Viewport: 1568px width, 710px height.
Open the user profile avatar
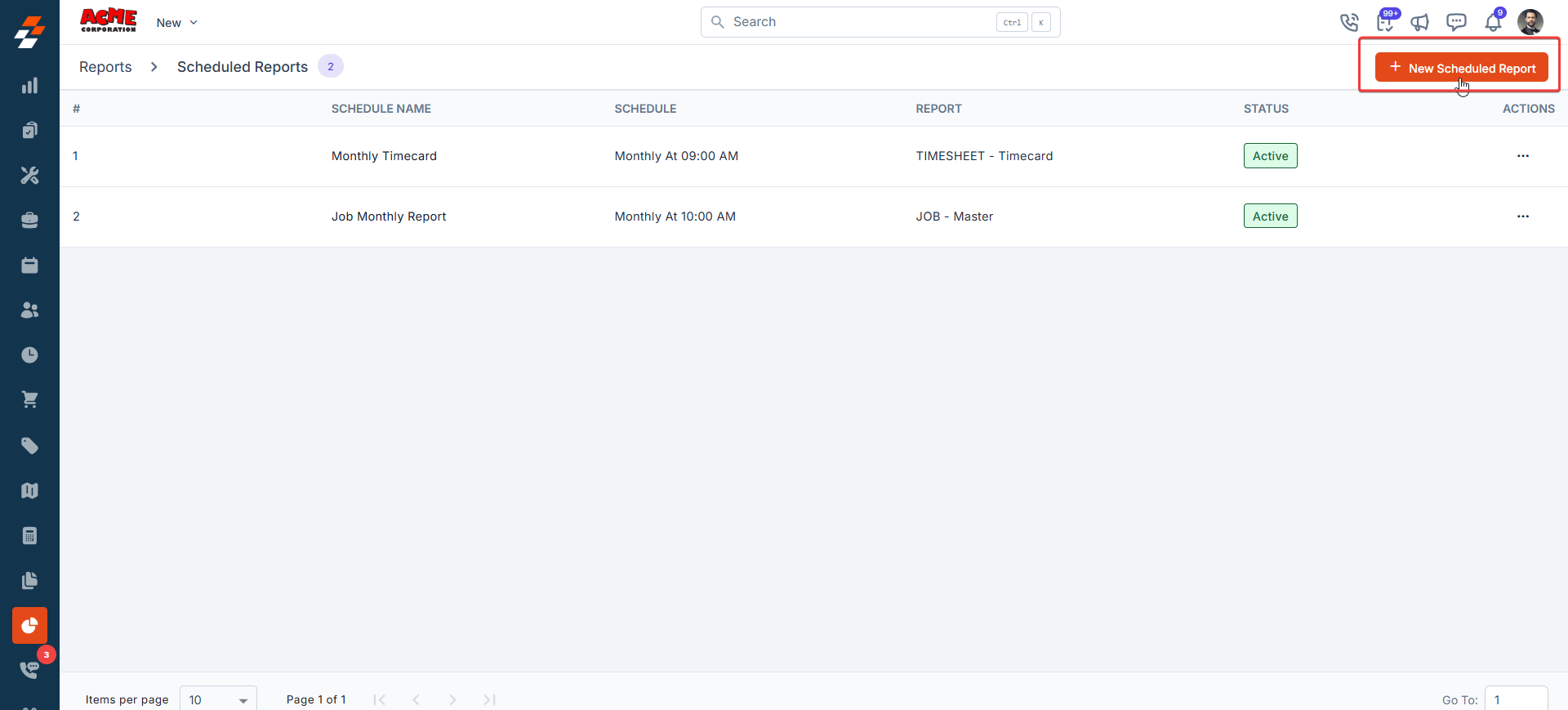(1530, 22)
